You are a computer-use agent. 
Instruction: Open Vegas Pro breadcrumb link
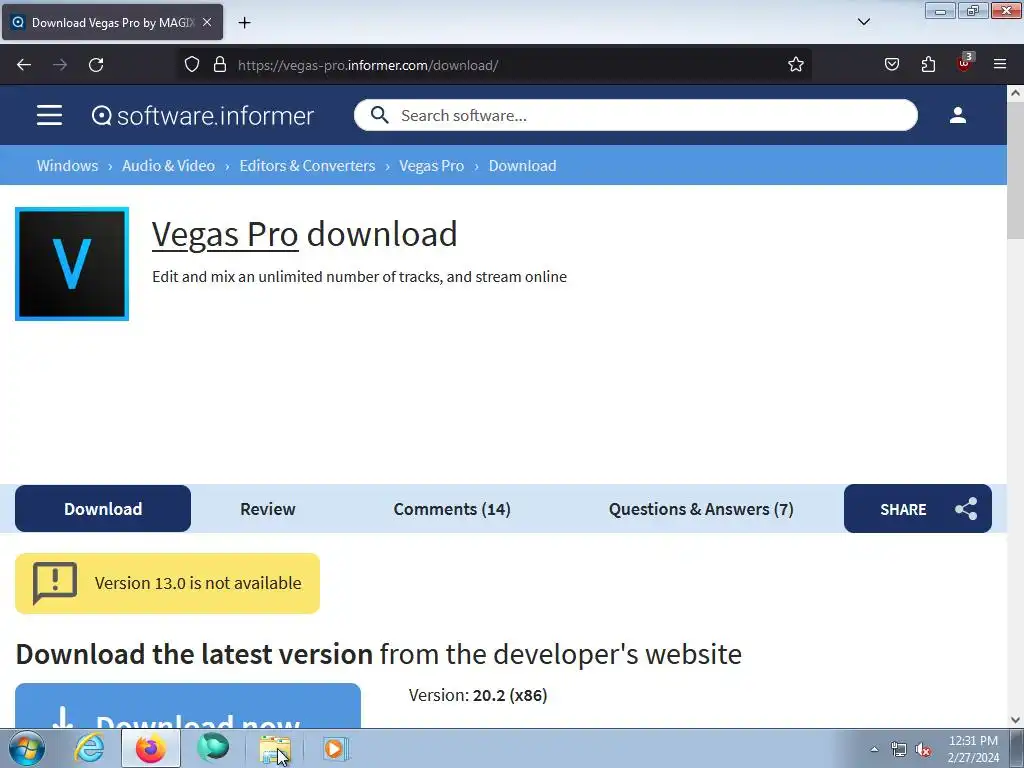click(432, 166)
